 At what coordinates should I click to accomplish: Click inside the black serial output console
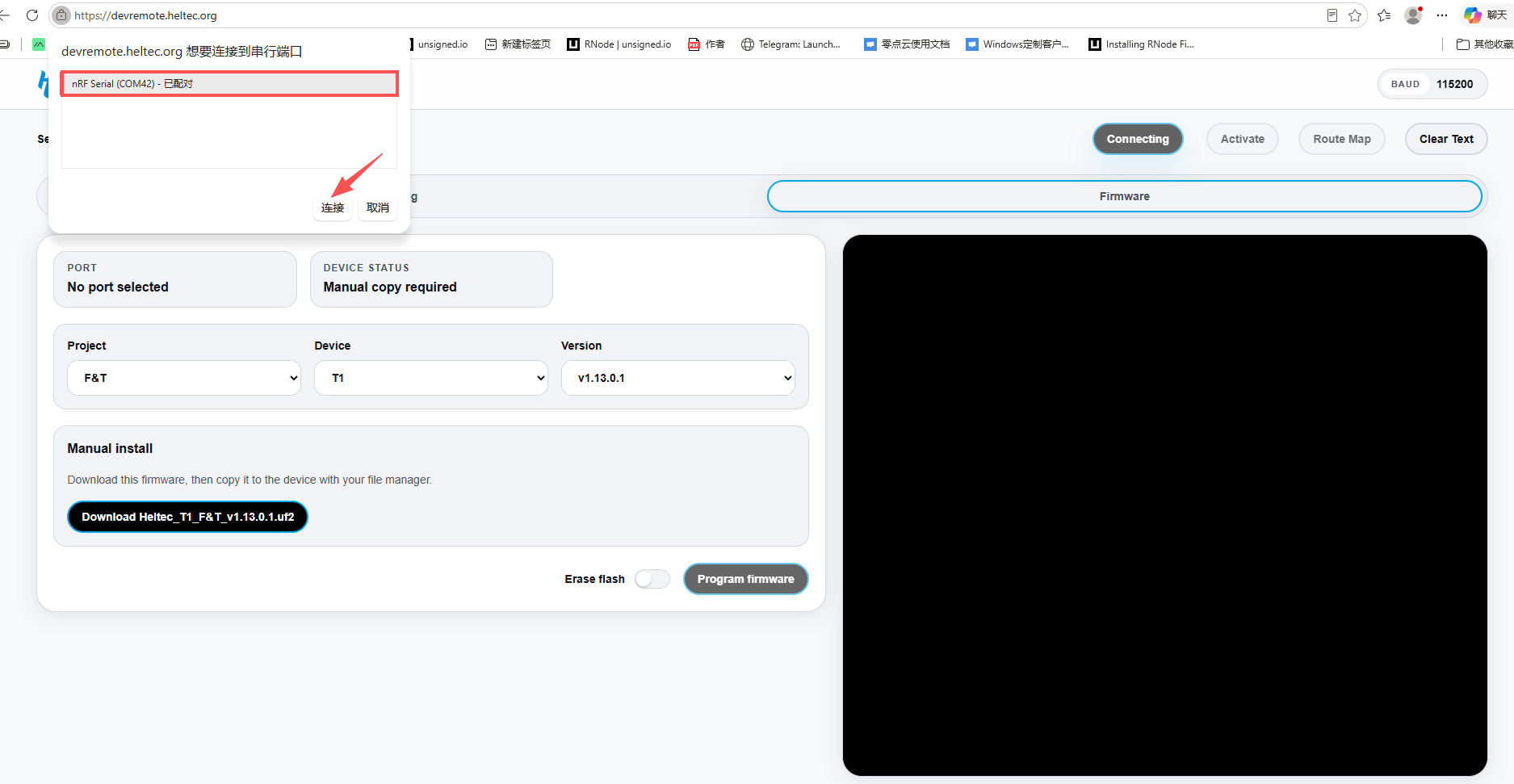1164,505
